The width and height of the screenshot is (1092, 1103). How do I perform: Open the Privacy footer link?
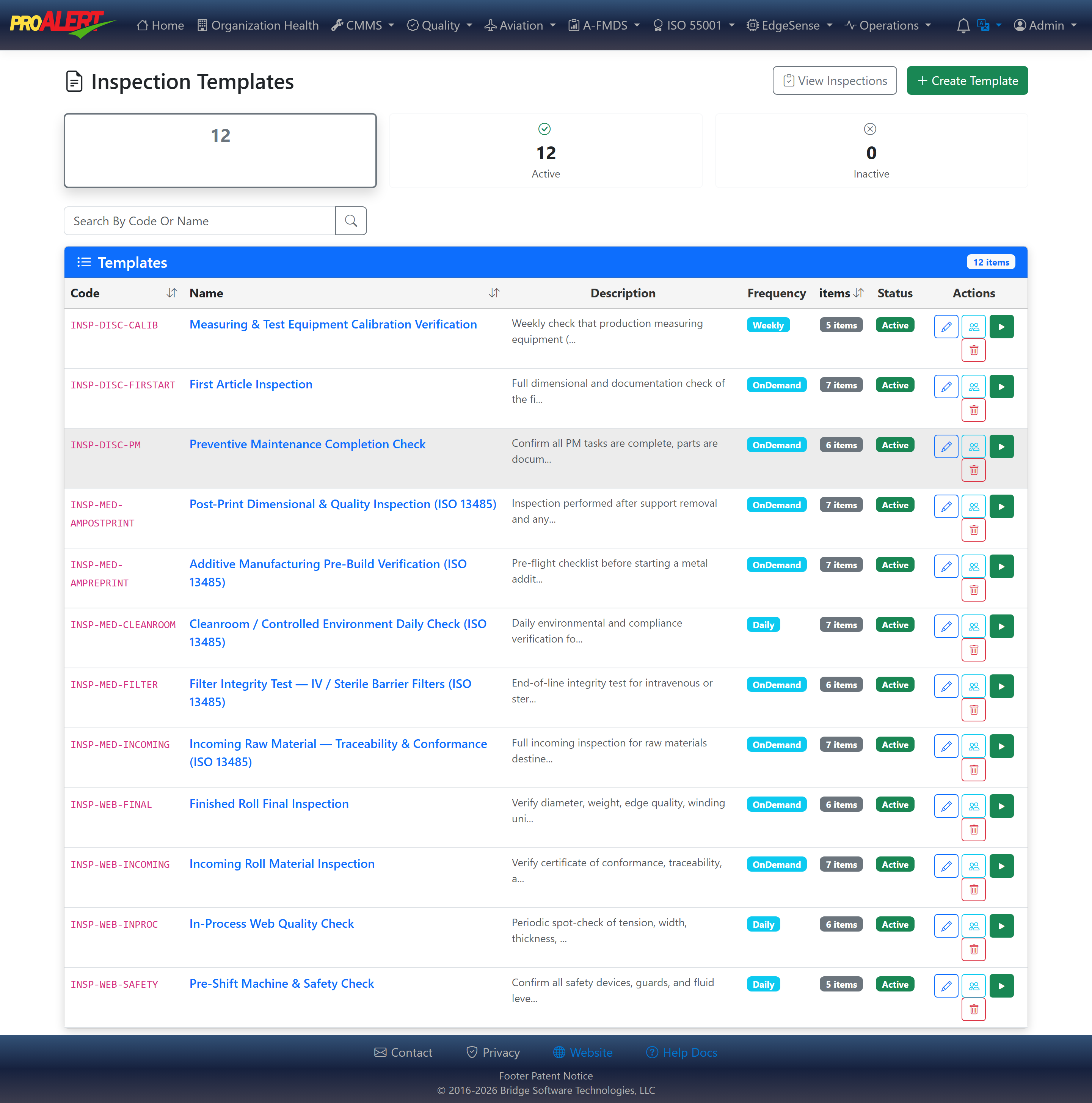click(x=493, y=1052)
